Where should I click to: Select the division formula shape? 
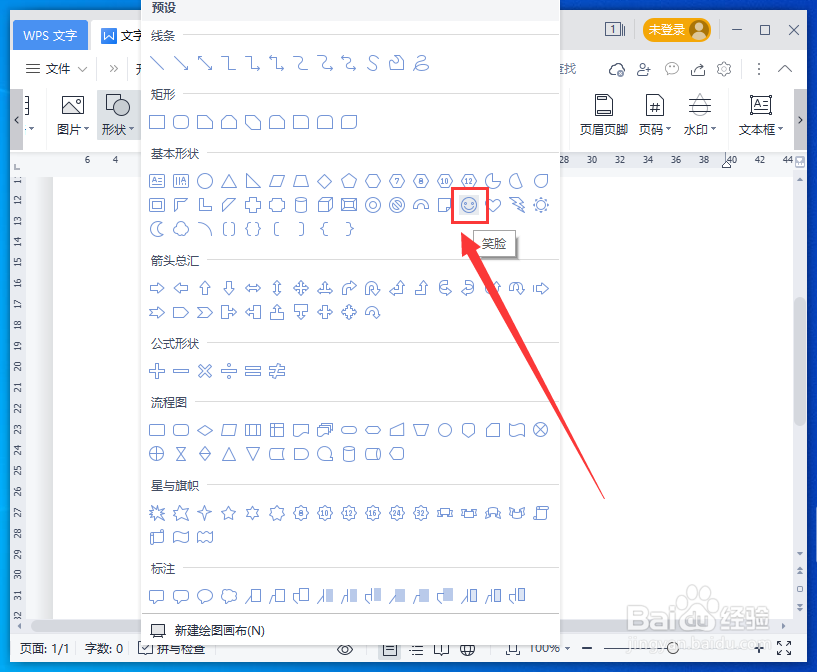point(229,371)
